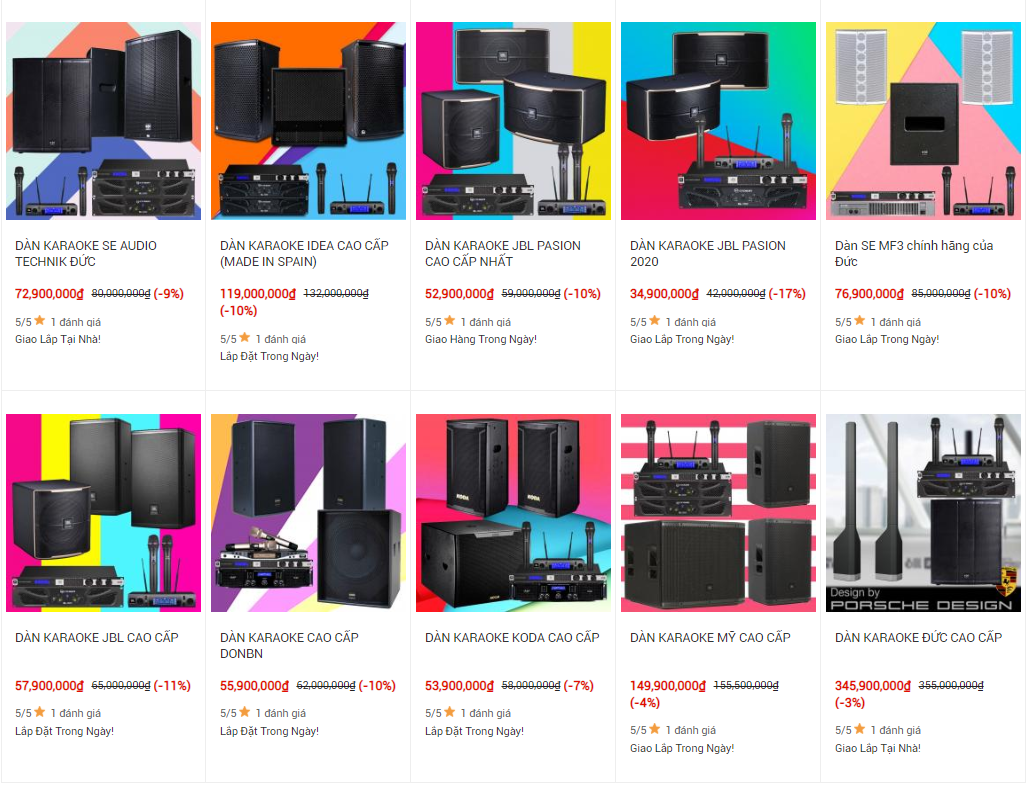Image resolution: width=1026 pixels, height=785 pixels.
Task: Open the SE MF3 white speakers image
Action: pyautogui.click(x=923, y=121)
